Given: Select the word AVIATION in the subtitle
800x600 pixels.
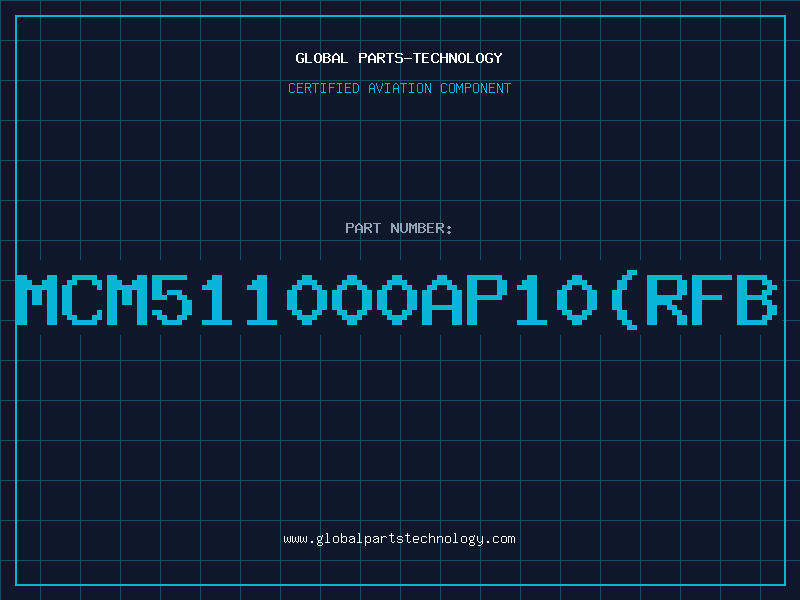Looking at the screenshot, I should coord(400,88).
